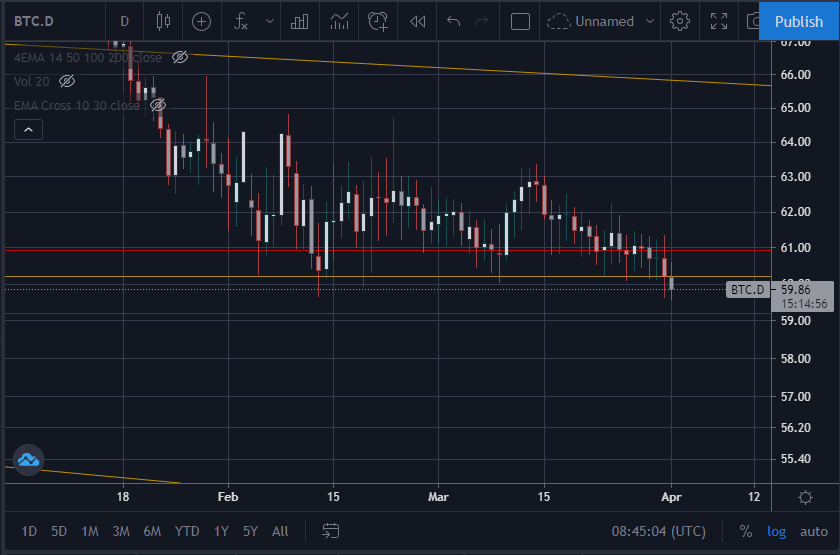Select the upper red horizontal line near 61.00

pos(388,250)
